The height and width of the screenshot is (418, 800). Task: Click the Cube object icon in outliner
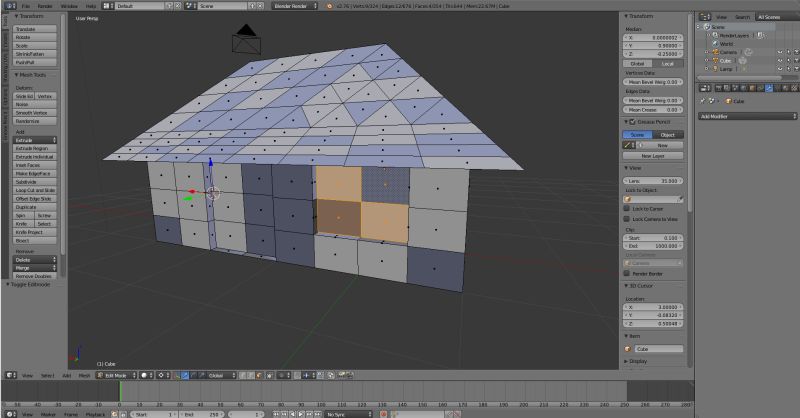click(715, 60)
